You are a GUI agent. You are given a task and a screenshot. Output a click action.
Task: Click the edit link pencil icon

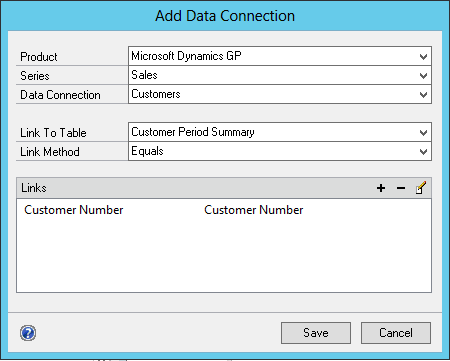click(x=421, y=188)
